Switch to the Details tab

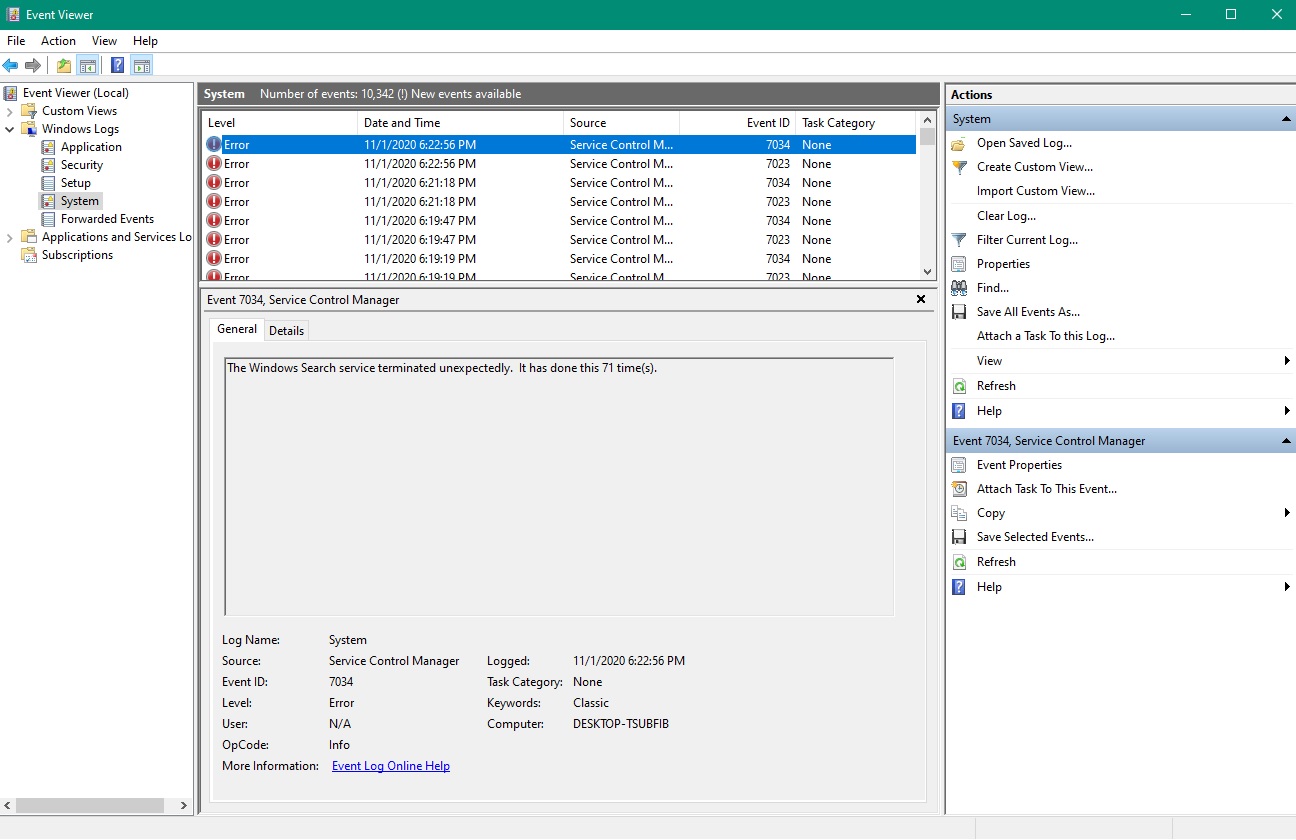tap(286, 331)
